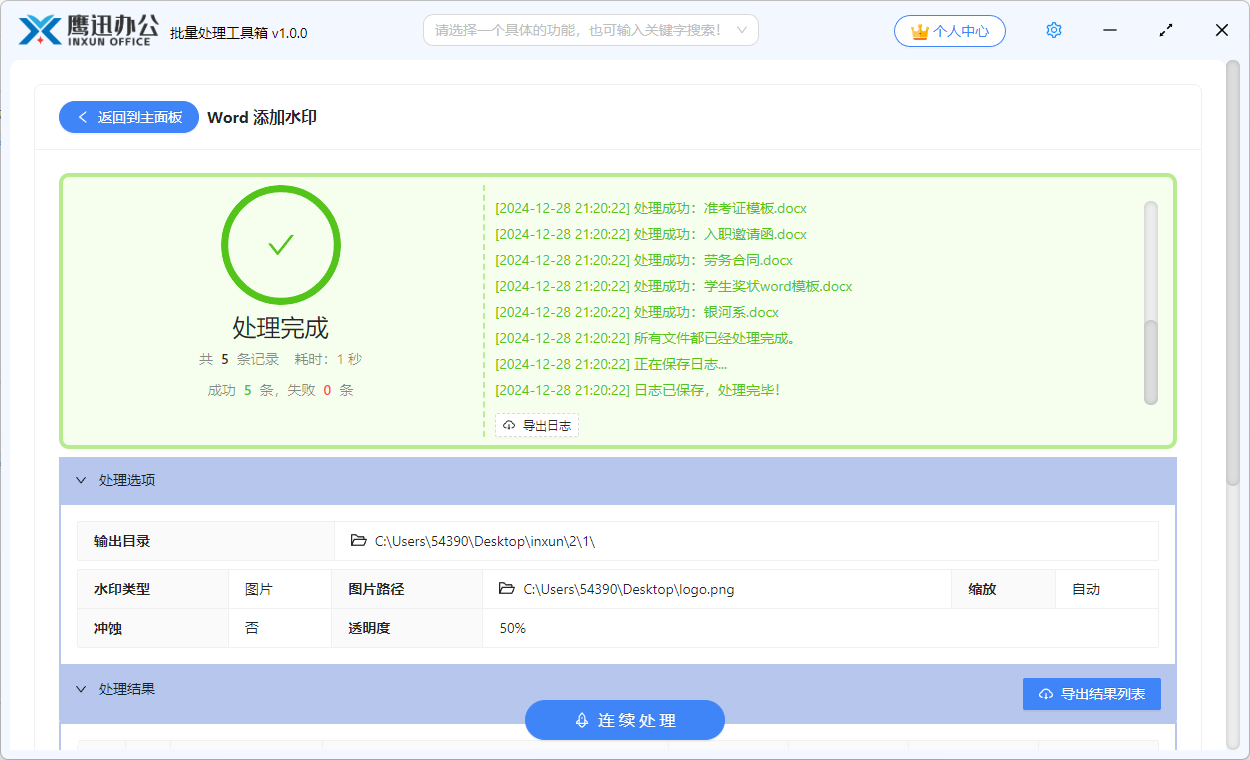Image resolution: width=1250 pixels, height=760 pixels.
Task: Collapse the 处理结果 section
Action: coord(81,689)
